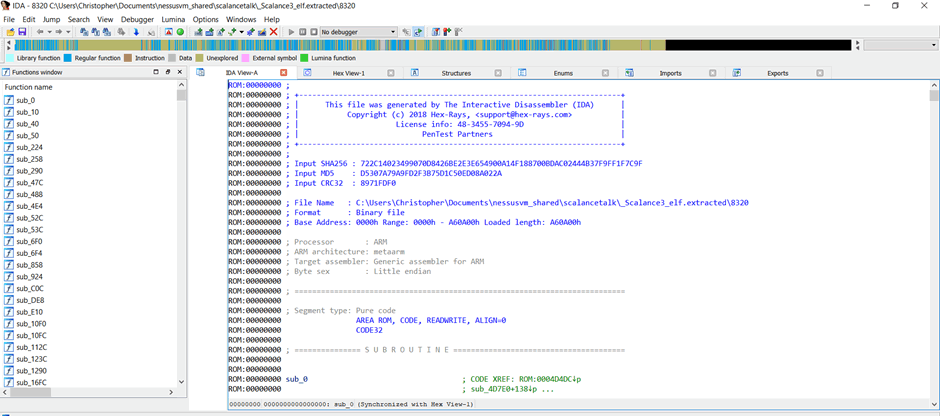The height and width of the screenshot is (416, 940).
Task: Switch to the IDA View-A tab
Action: click(x=242, y=73)
